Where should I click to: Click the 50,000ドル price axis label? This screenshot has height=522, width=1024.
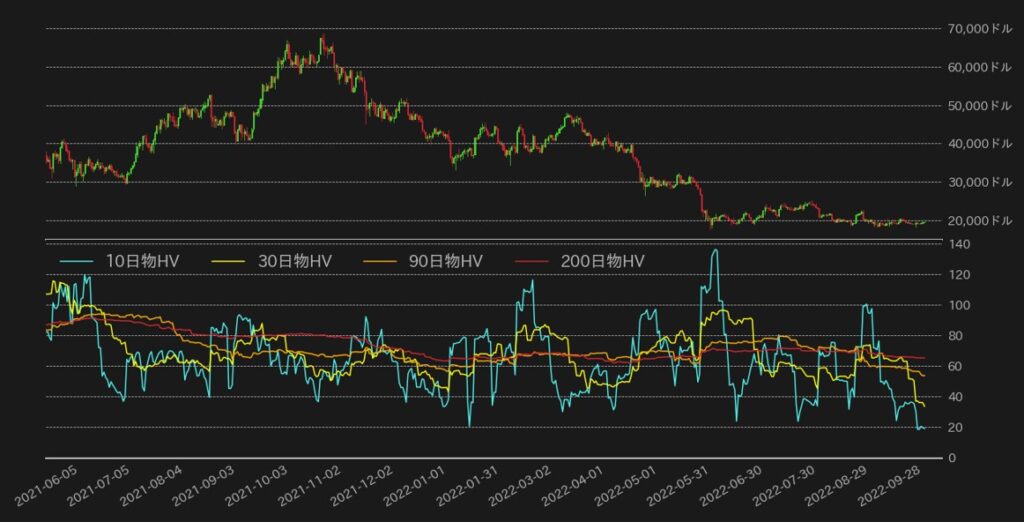click(980, 105)
